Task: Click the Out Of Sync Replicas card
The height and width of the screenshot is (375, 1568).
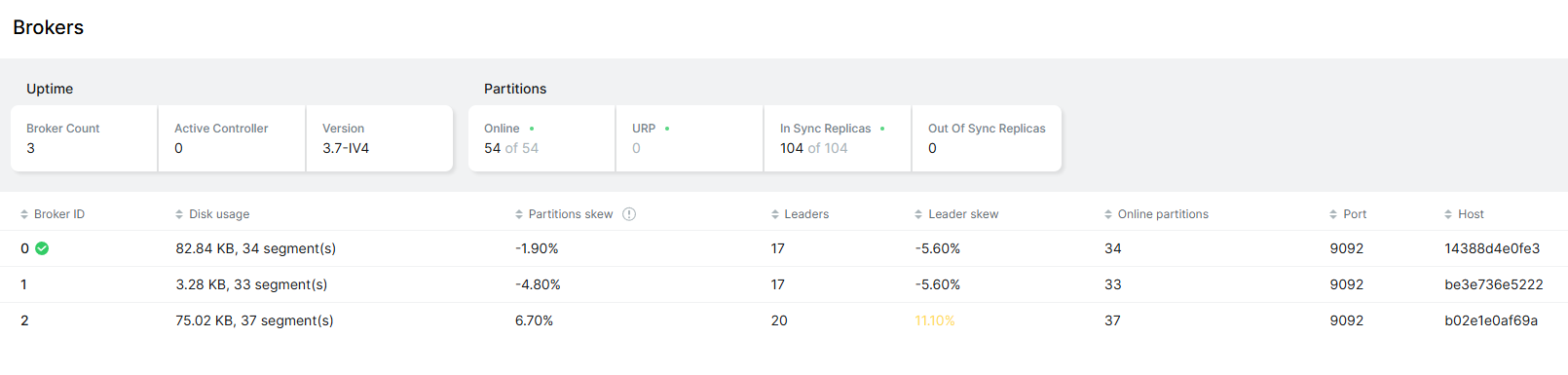Action: pos(987,138)
